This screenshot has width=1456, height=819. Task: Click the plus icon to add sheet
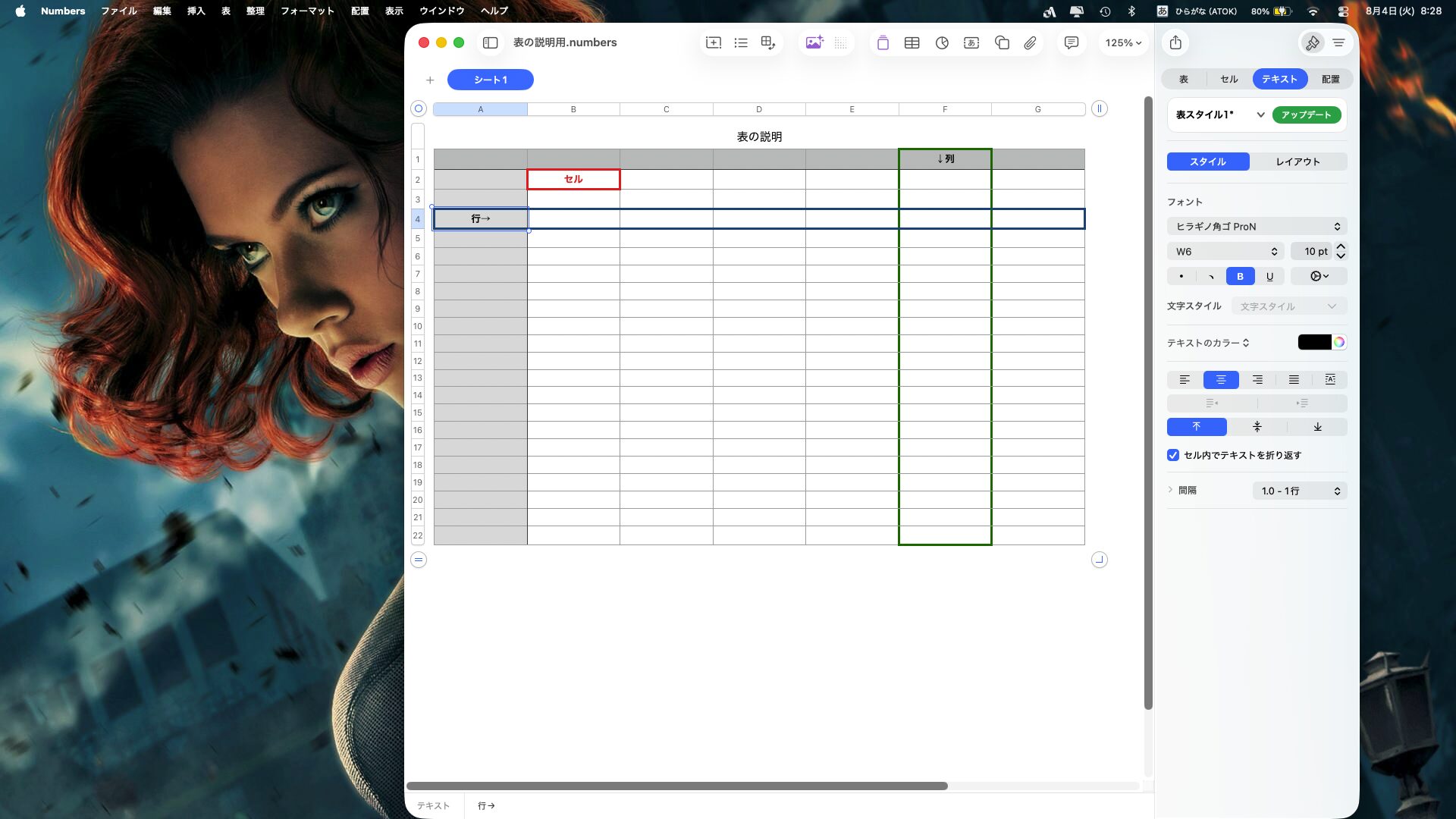click(x=430, y=80)
